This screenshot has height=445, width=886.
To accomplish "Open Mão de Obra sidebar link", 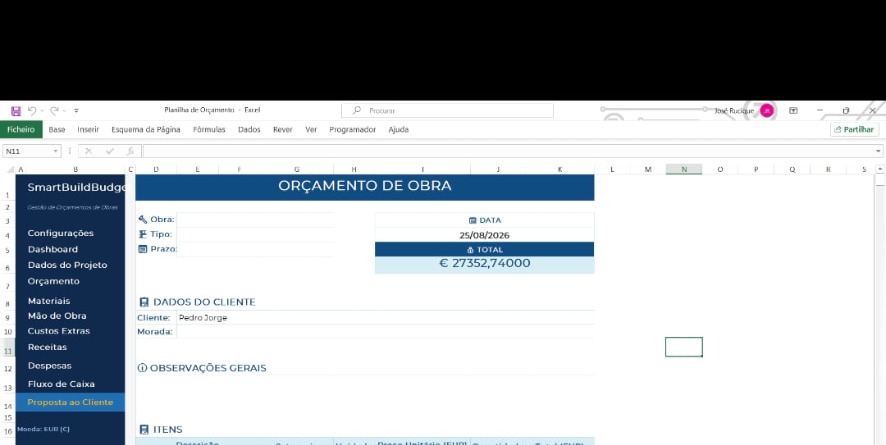I will pyautogui.click(x=57, y=316).
